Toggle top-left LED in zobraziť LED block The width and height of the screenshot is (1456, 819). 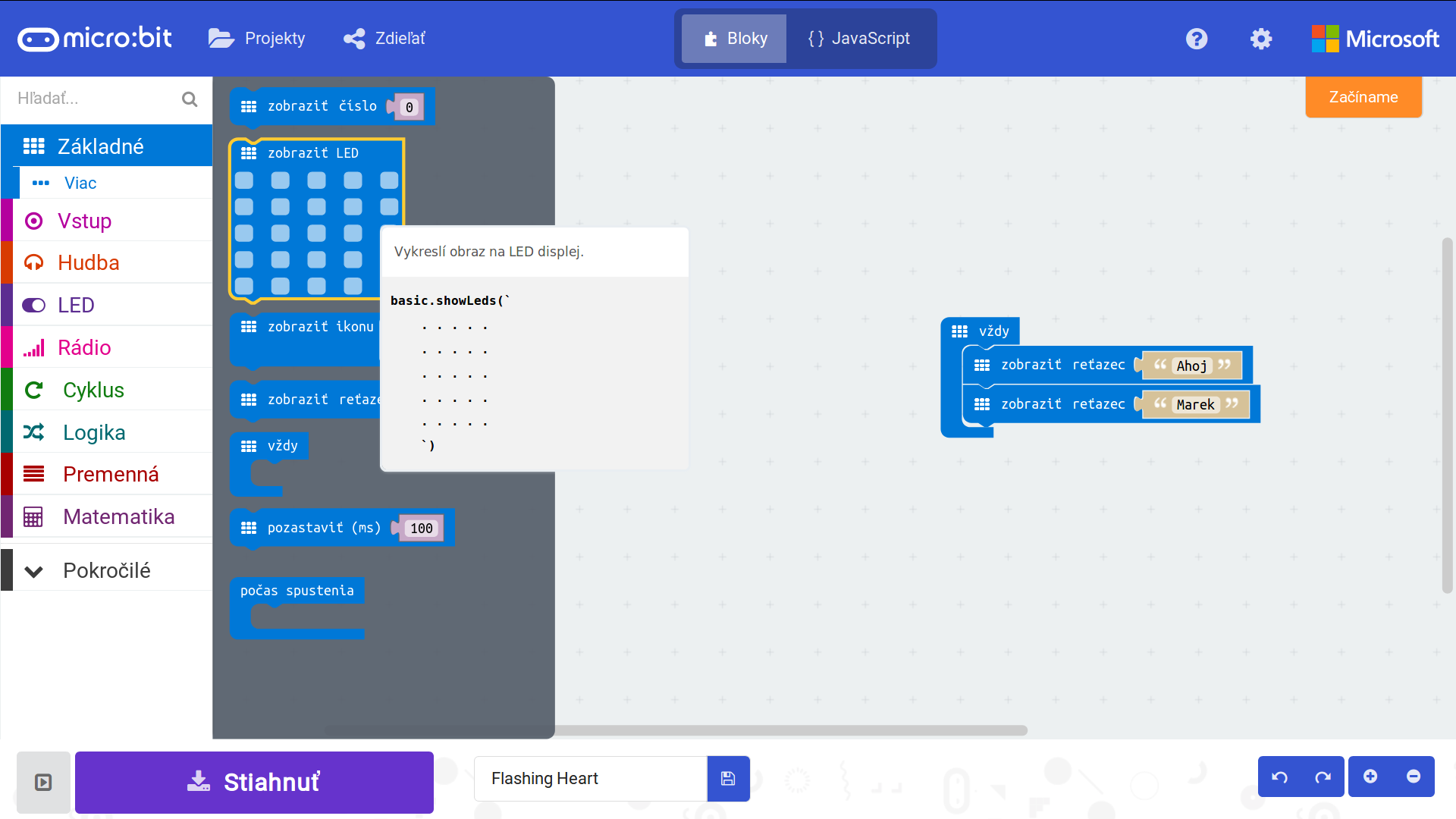244,180
